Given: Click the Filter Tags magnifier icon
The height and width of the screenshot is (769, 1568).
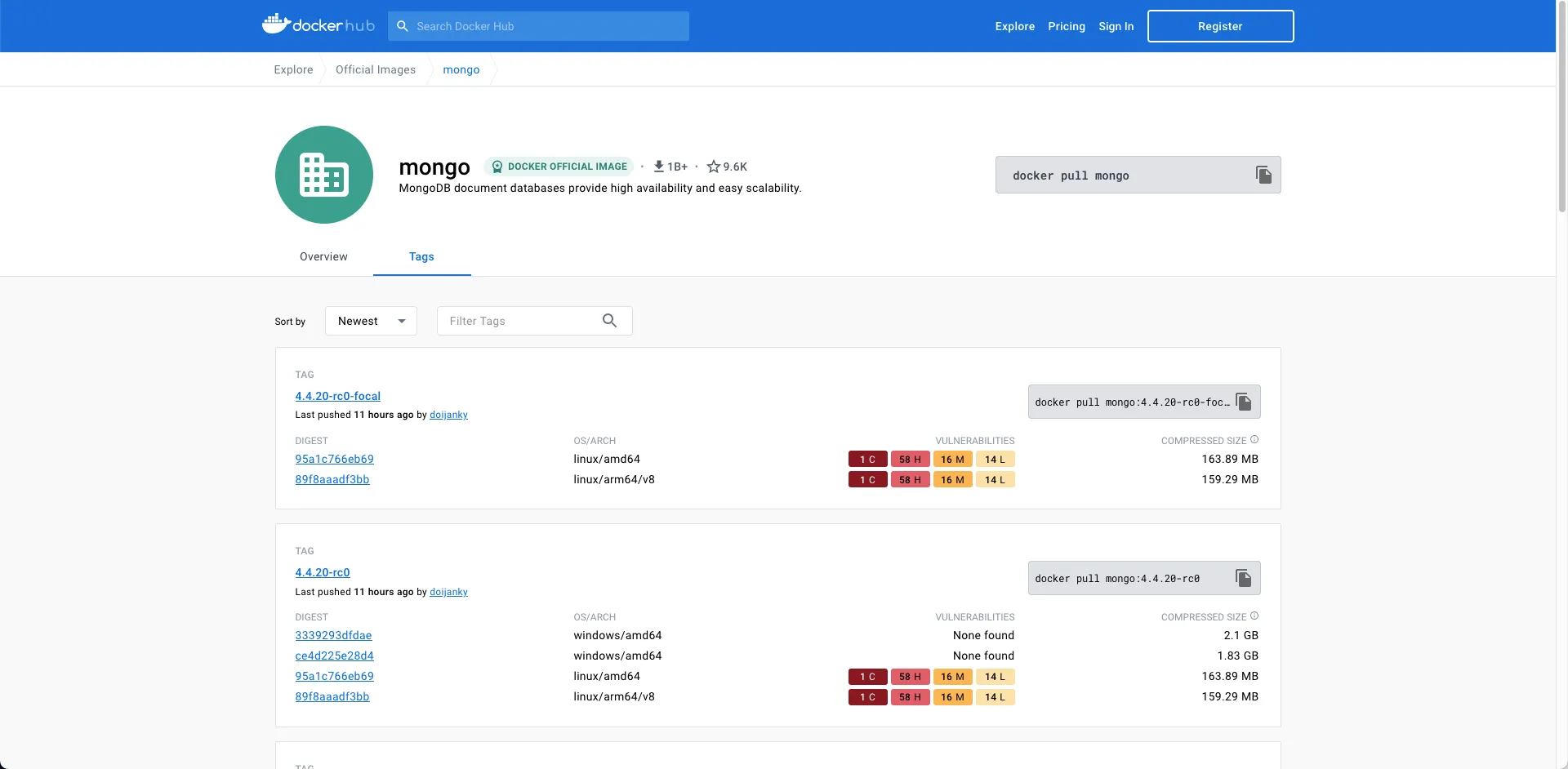Looking at the screenshot, I should coord(609,321).
